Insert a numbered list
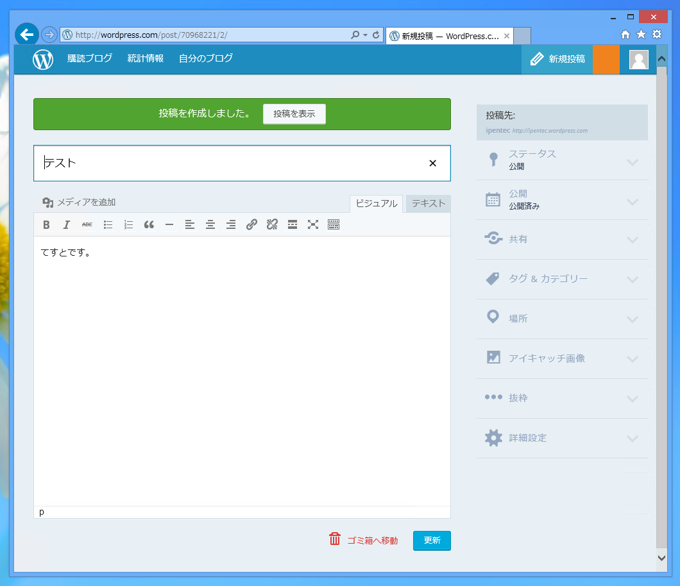Viewport: 680px width, 586px height. pos(128,225)
